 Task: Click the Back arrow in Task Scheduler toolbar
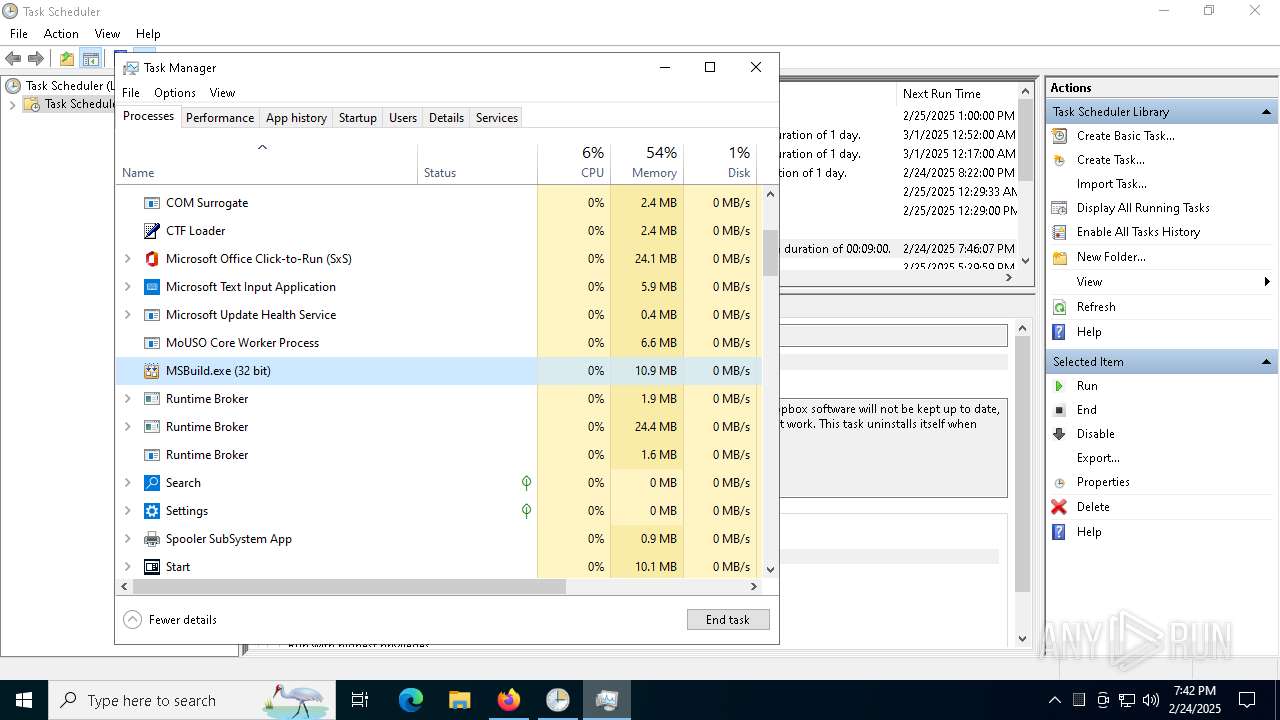pos(13,59)
